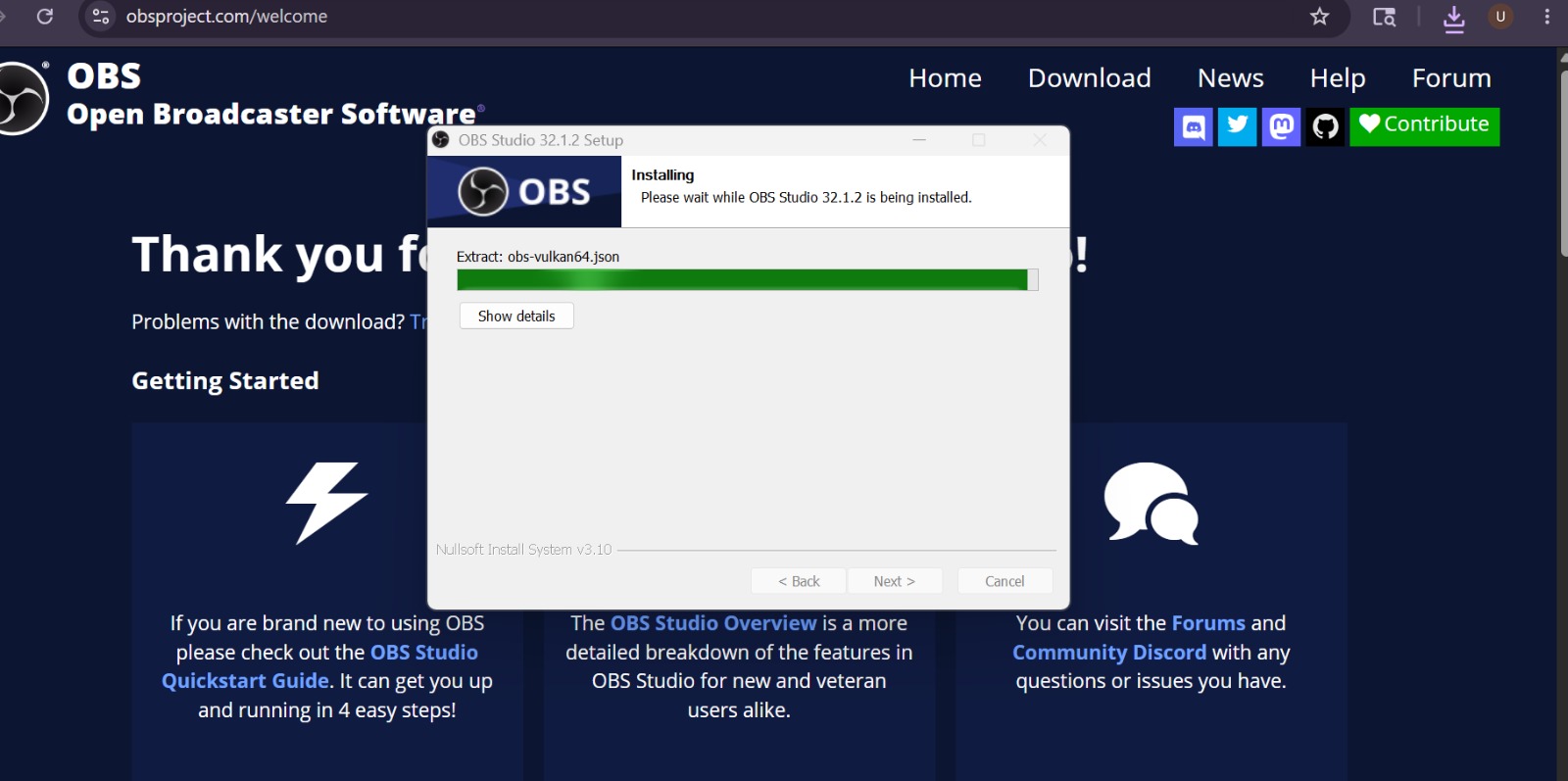Open the user profile avatar
Image resolution: width=1568 pixels, height=781 pixels.
(x=1500, y=17)
